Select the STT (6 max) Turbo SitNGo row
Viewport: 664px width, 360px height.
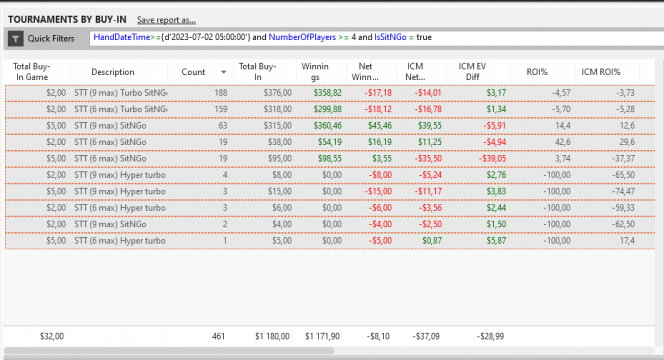click(330, 109)
